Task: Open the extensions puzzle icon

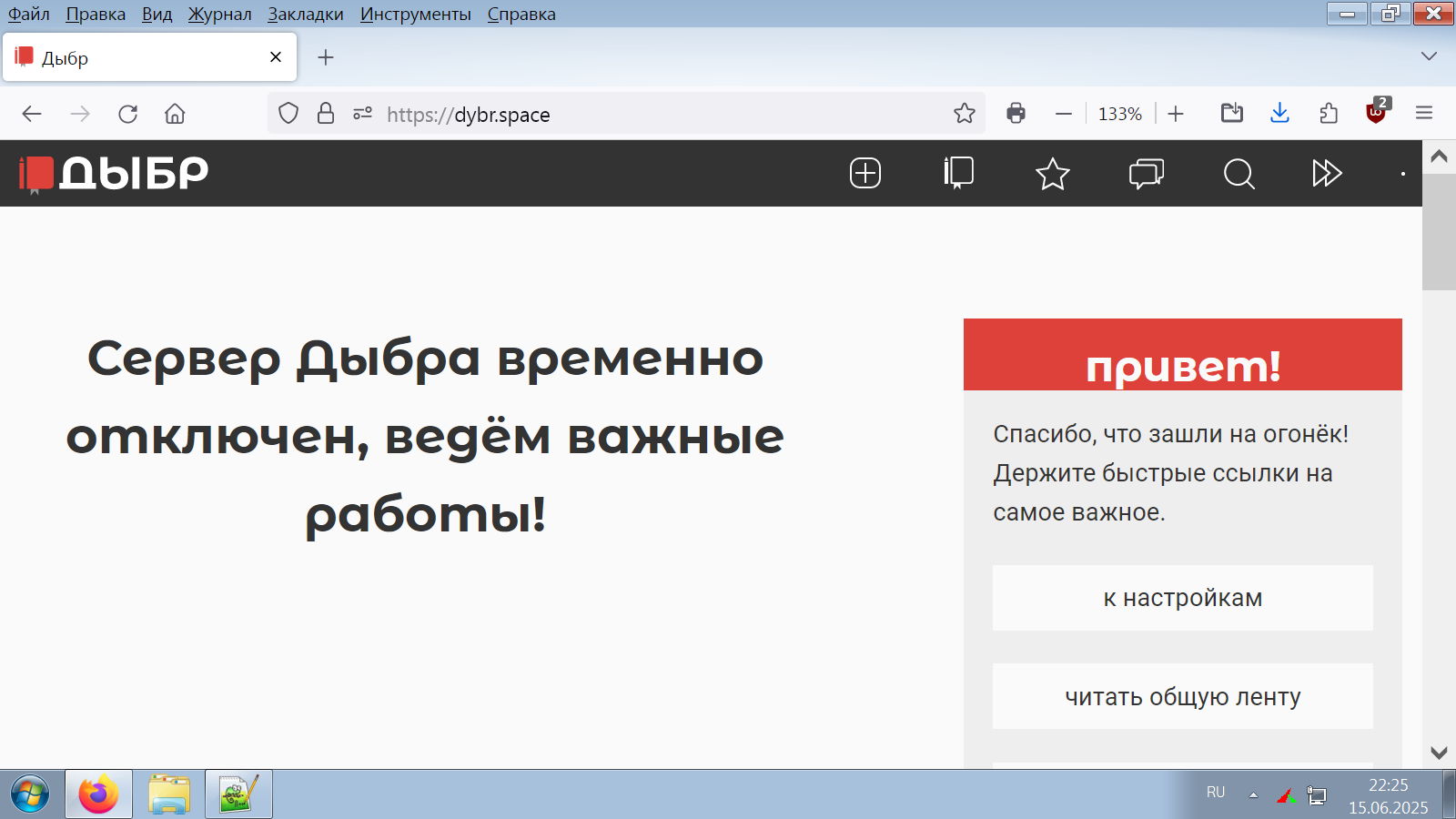Action: pos(1329,114)
